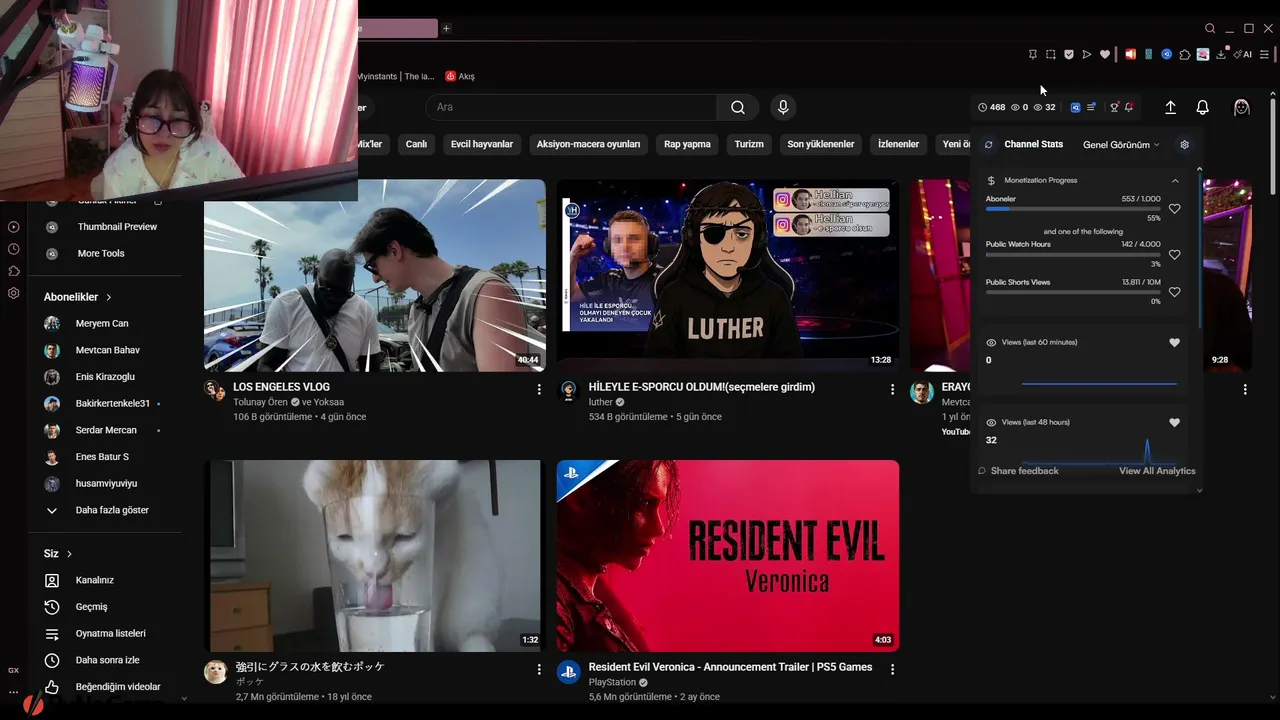Click the browser send flow icon

click(1087, 55)
